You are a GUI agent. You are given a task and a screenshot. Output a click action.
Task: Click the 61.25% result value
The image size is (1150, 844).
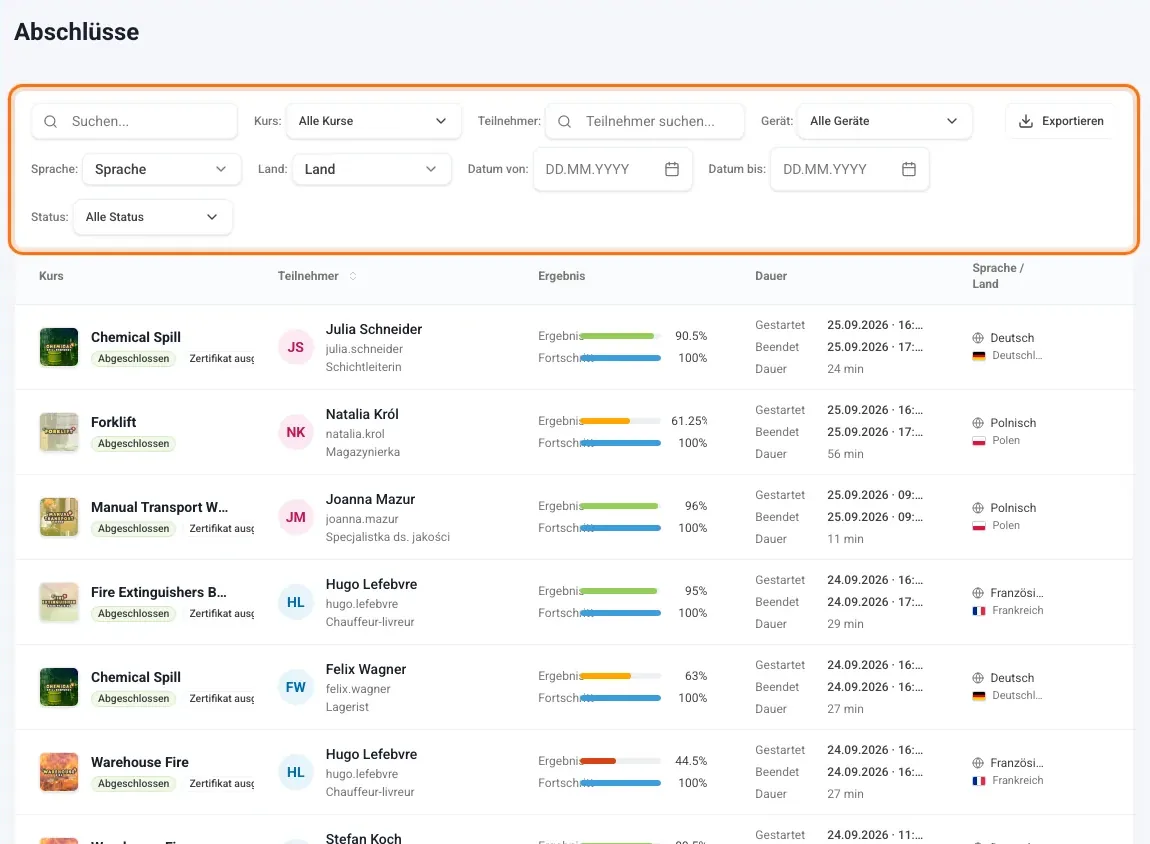pos(689,421)
